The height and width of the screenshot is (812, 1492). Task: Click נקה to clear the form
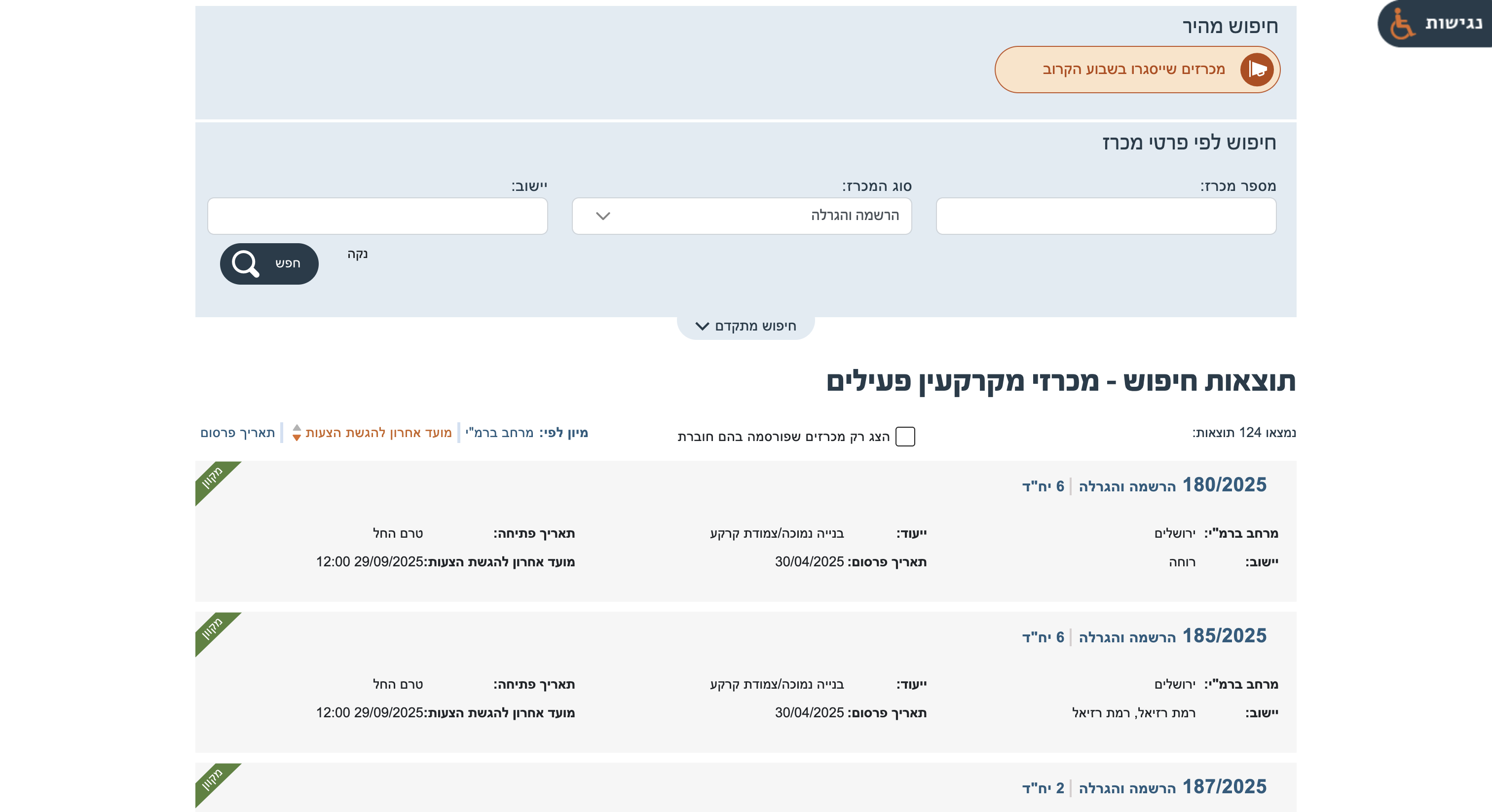(x=357, y=254)
